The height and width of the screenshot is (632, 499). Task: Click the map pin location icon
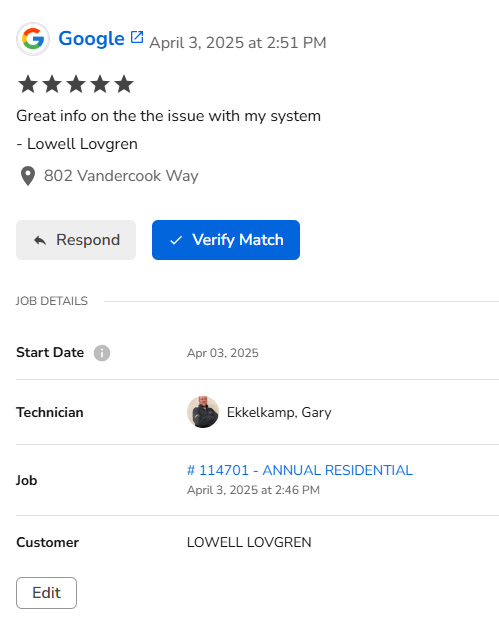coord(28,176)
